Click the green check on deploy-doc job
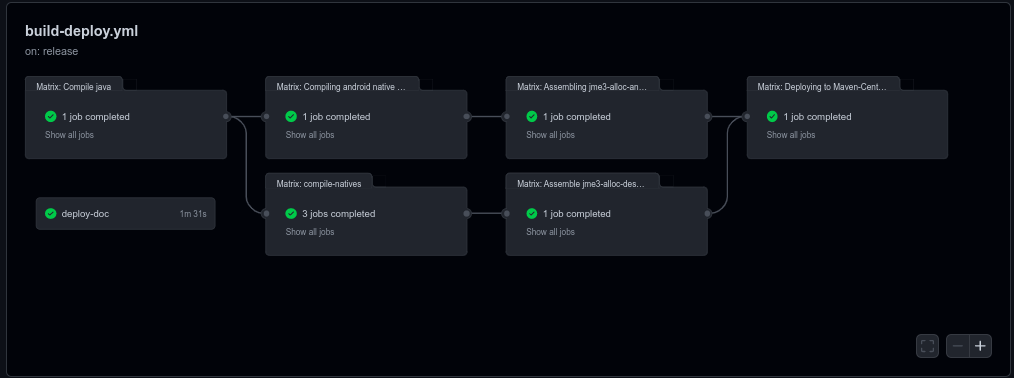 click(50, 213)
